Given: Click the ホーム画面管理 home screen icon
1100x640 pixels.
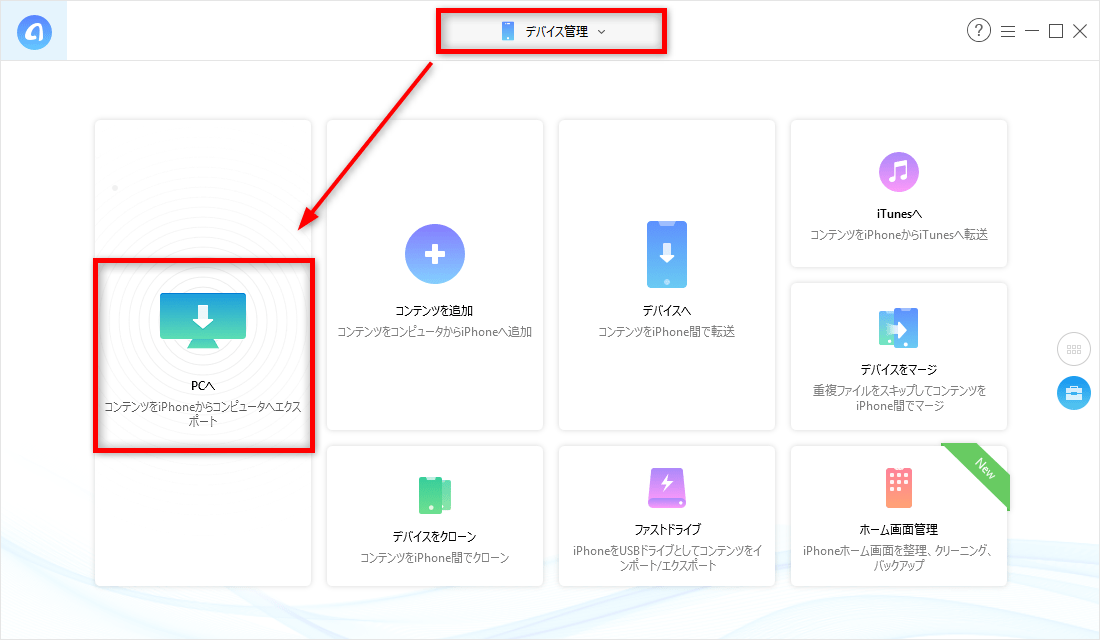Looking at the screenshot, I should [x=898, y=489].
